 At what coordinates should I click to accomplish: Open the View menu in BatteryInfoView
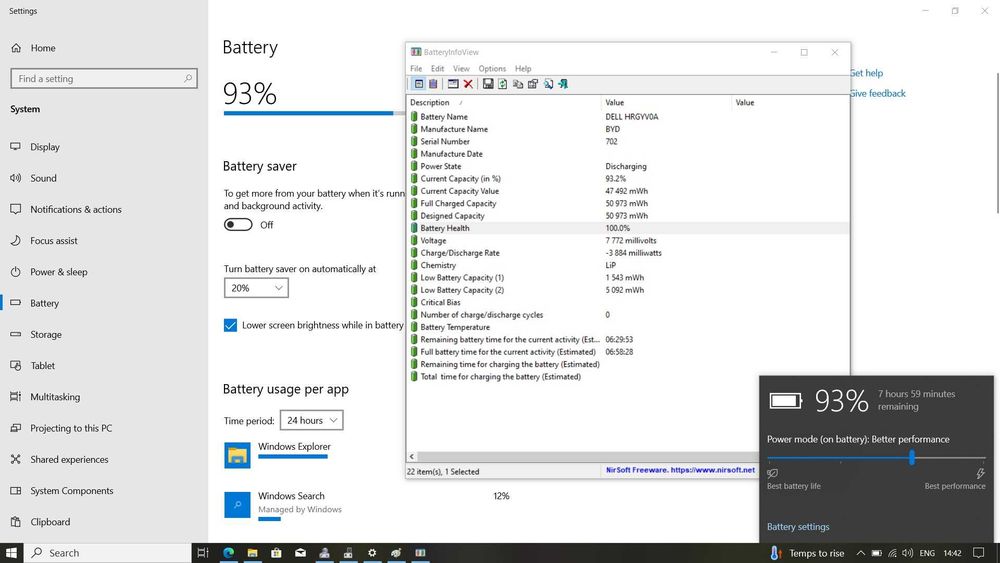click(x=461, y=68)
